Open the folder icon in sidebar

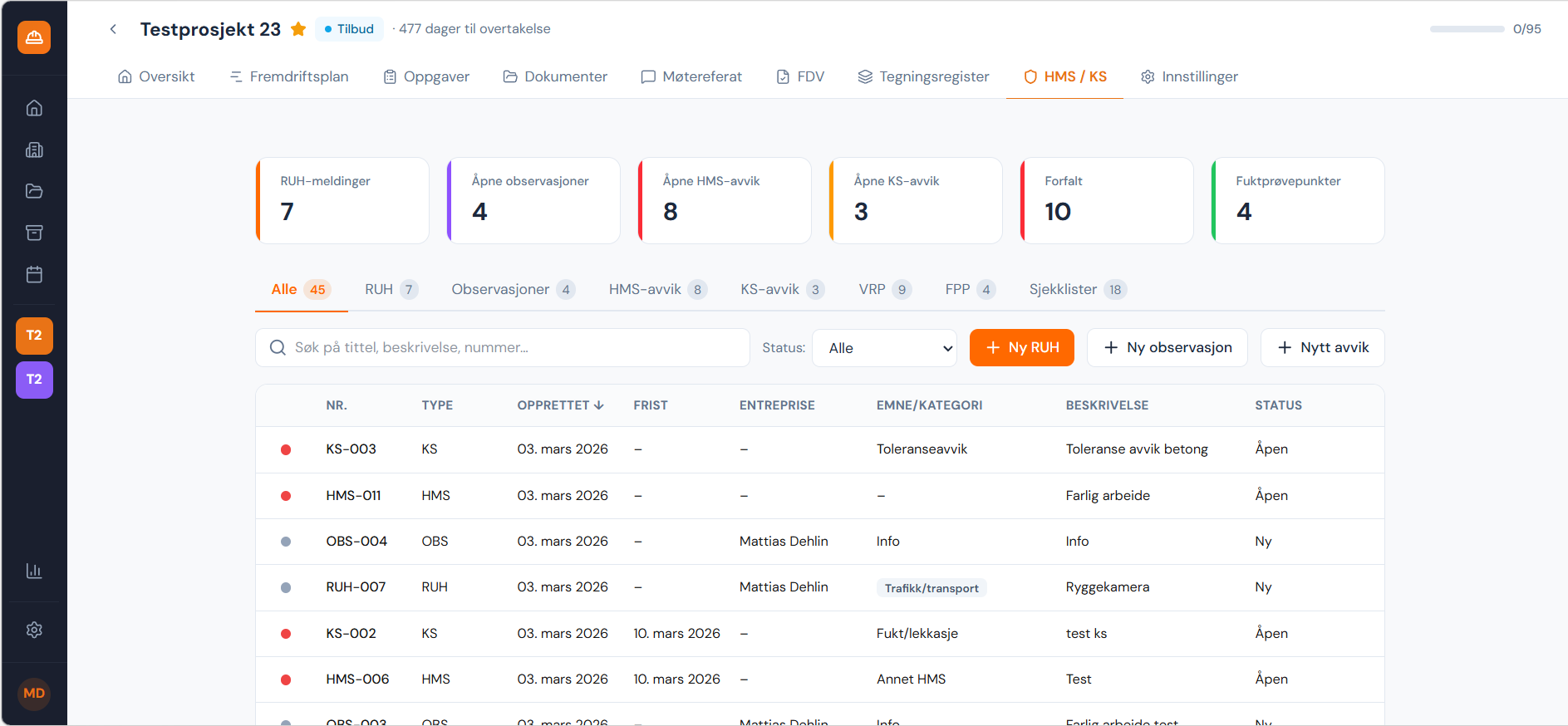tap(34, 191)
